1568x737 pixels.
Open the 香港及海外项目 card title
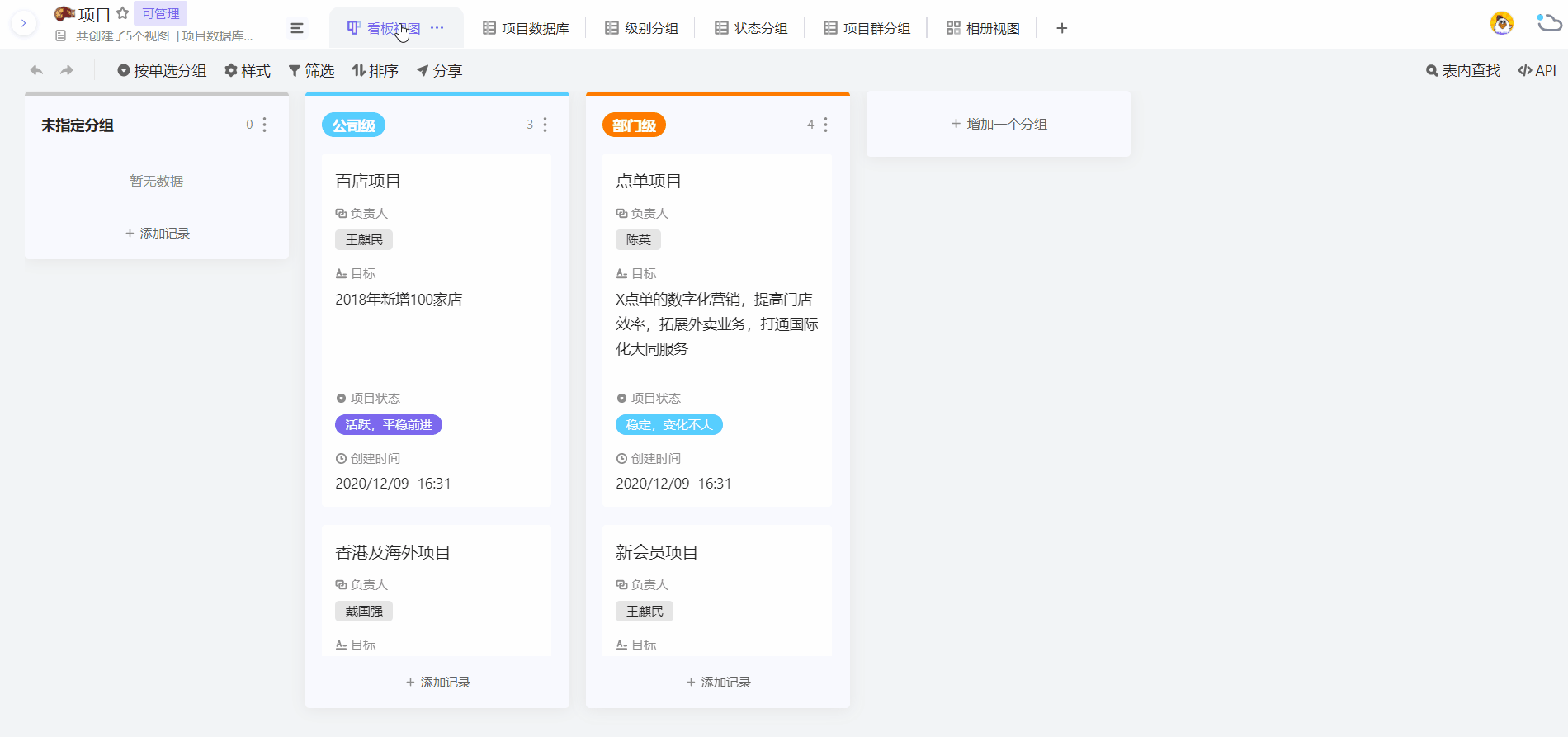(x=393, y=552)
